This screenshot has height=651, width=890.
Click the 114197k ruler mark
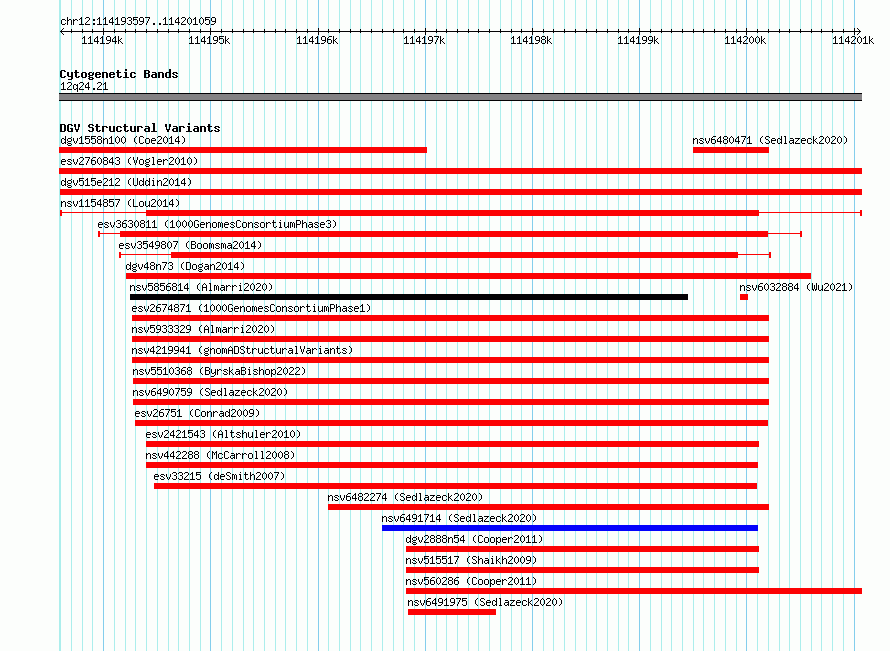click(x=424, y=40)
